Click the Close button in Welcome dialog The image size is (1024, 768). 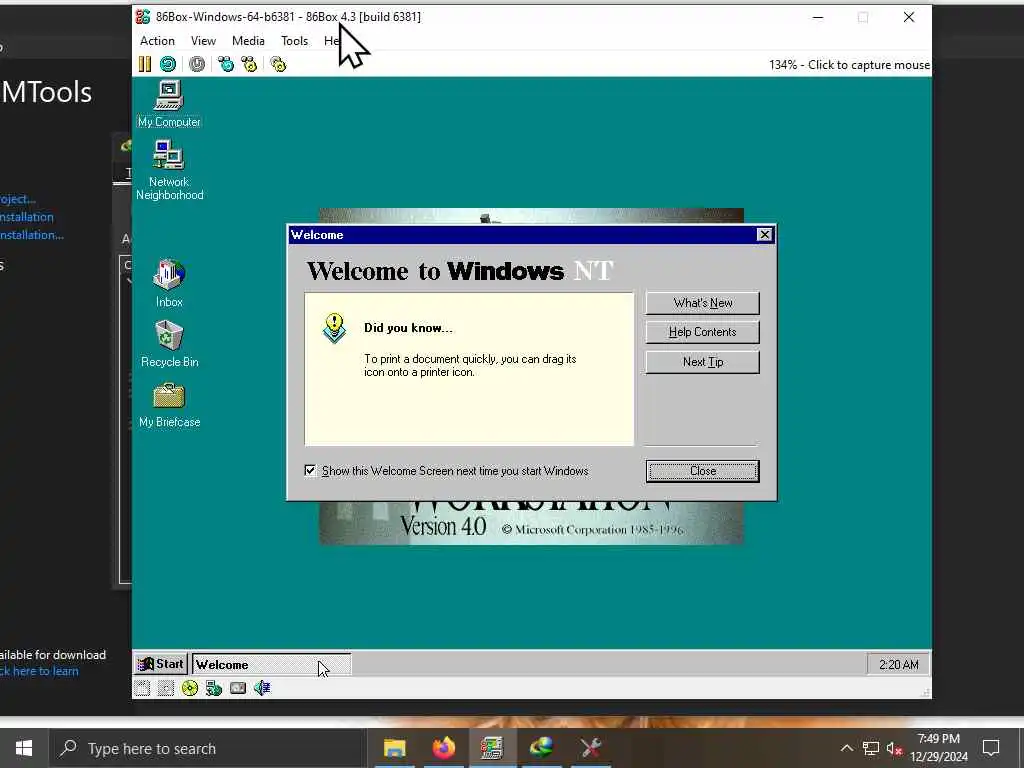pyautogui.click(x=703, y=471)
